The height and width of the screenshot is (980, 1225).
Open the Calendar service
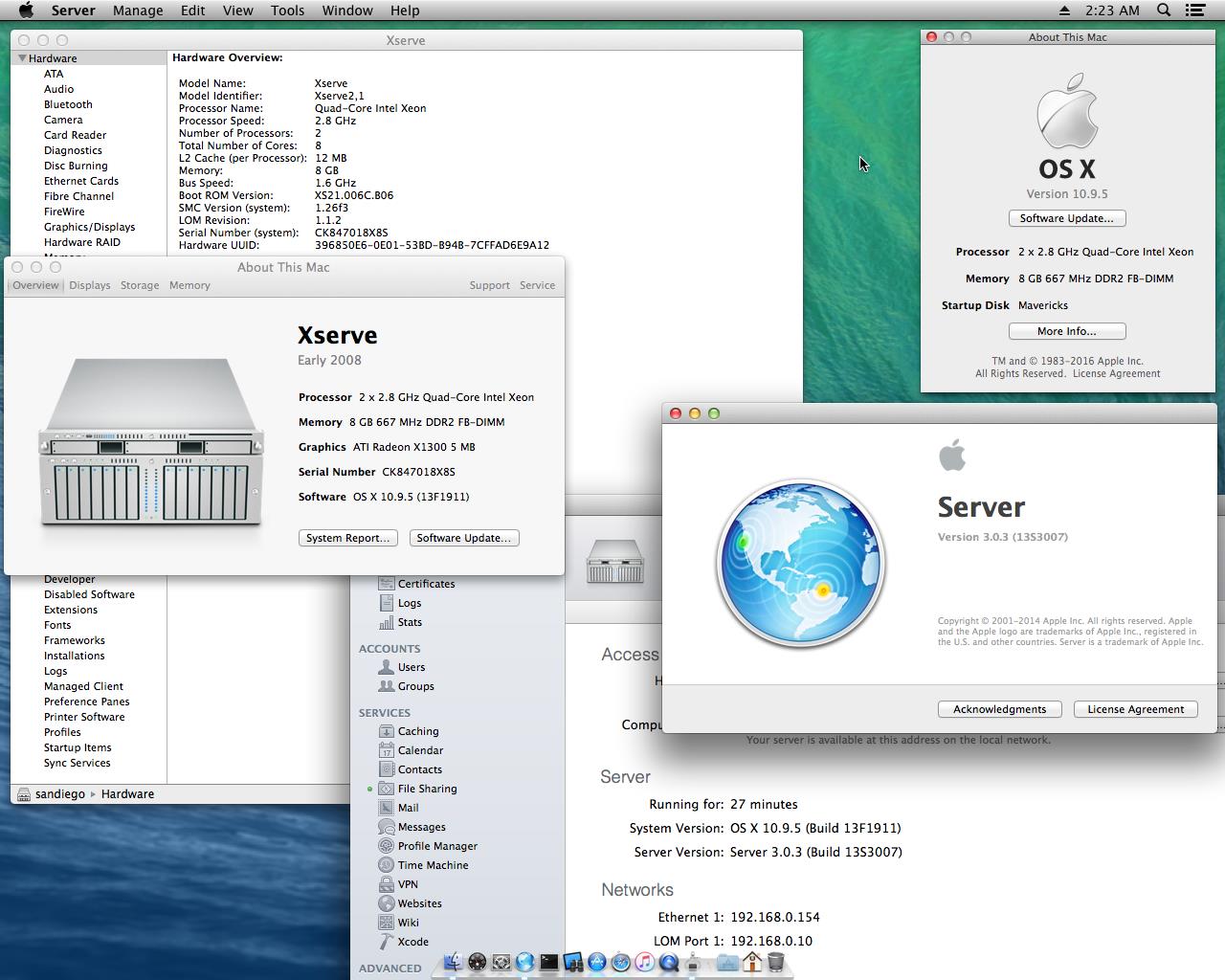(x=411, y=750)
